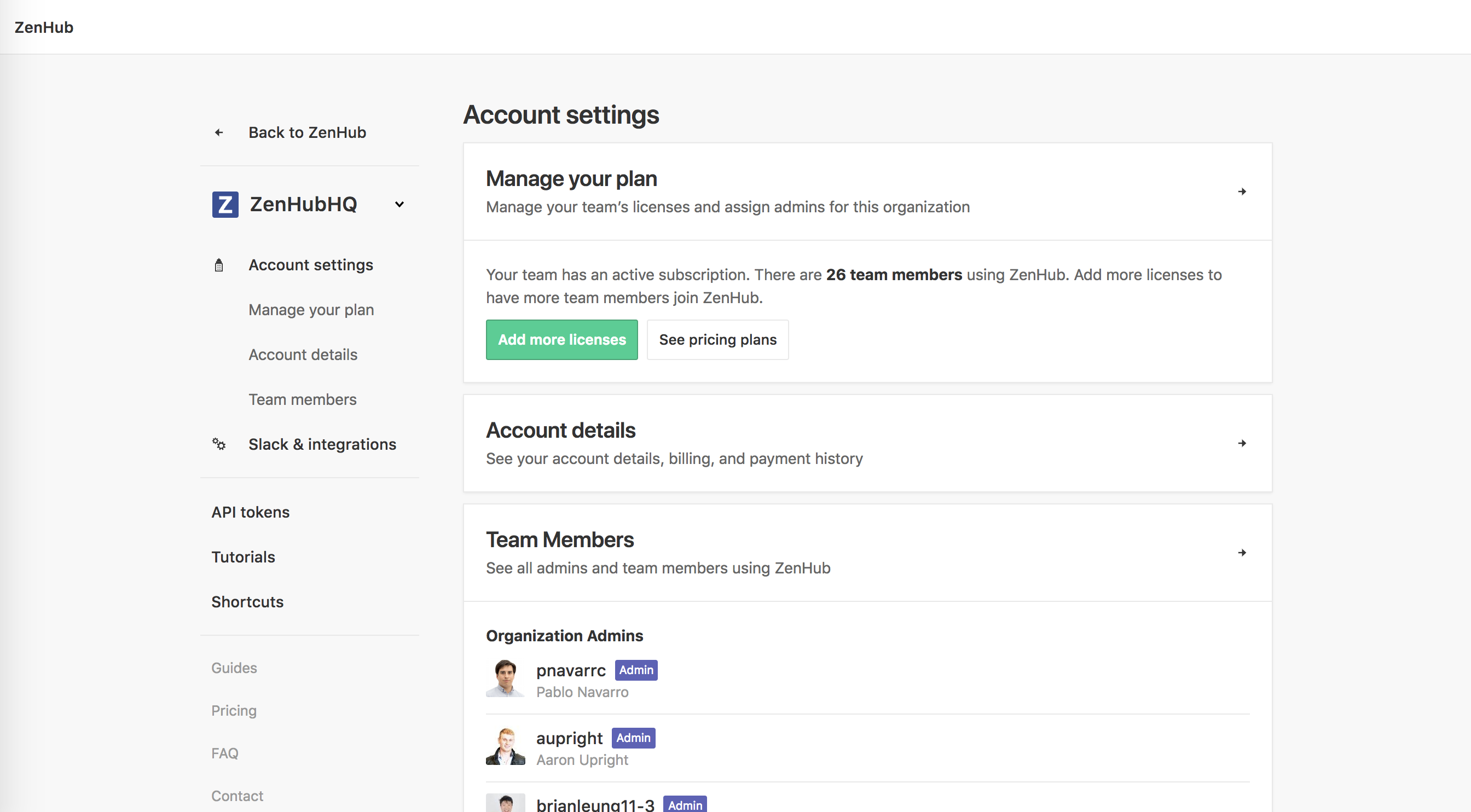
Task: Open the Manage your plan sidebar item
Action: coord(311,310)
